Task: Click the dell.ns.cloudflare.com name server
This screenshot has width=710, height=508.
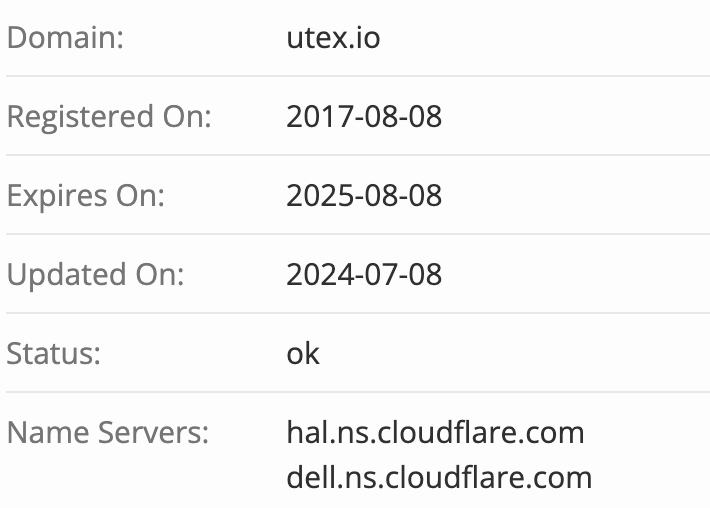Action: click(439, 476)
